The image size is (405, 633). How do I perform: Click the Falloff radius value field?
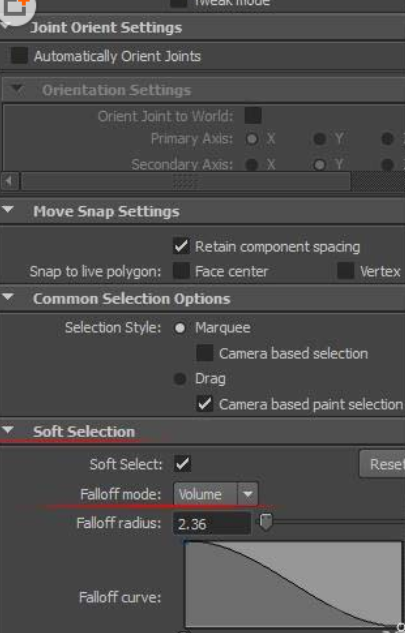(212, 524)
